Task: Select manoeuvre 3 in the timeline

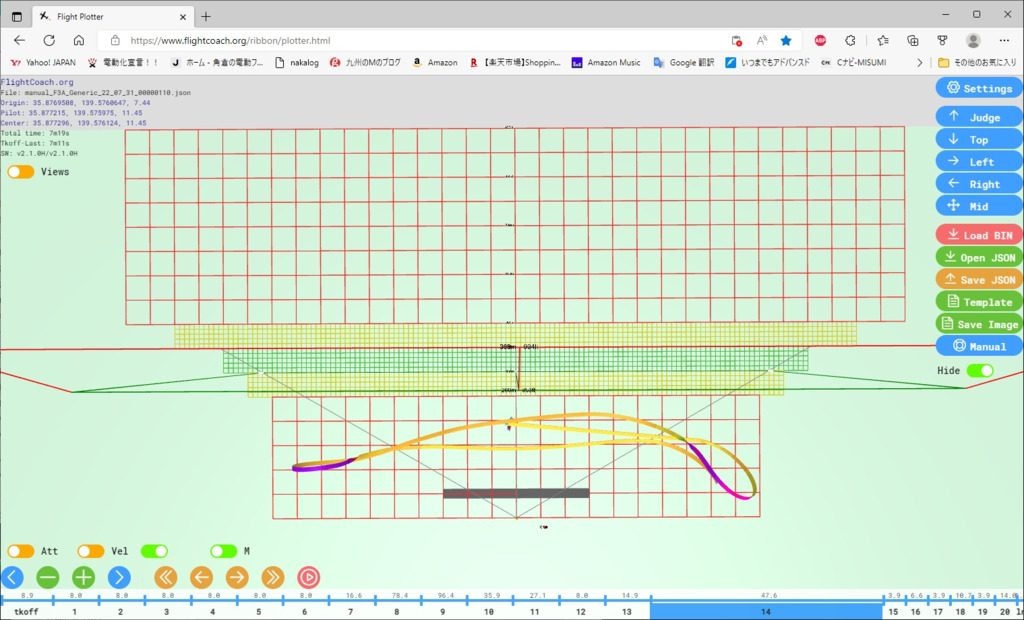Action: pyautogui.click(x=167, y=612)
